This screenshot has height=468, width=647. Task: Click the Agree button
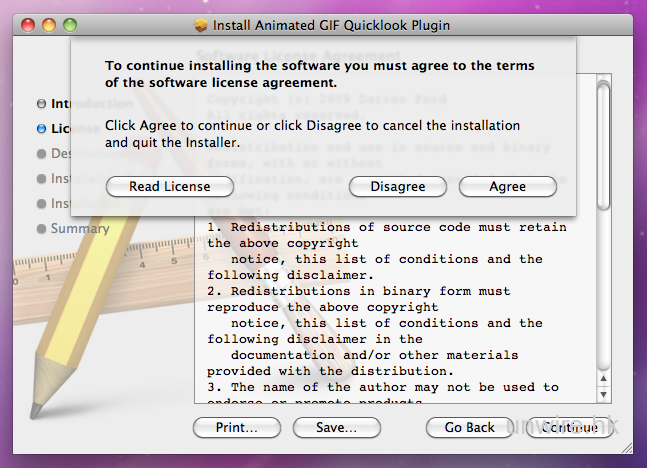[507, 187]
